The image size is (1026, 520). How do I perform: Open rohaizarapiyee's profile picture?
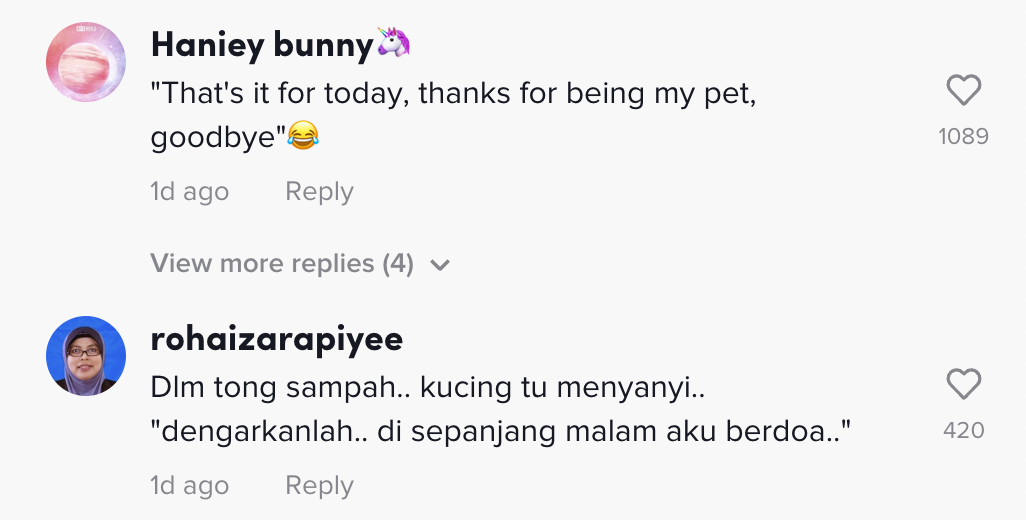click(86, 355)
